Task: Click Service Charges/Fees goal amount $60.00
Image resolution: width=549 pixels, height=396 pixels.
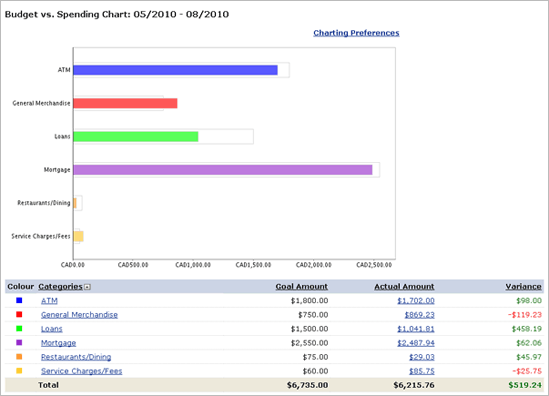Action: (x=315, y=371)
